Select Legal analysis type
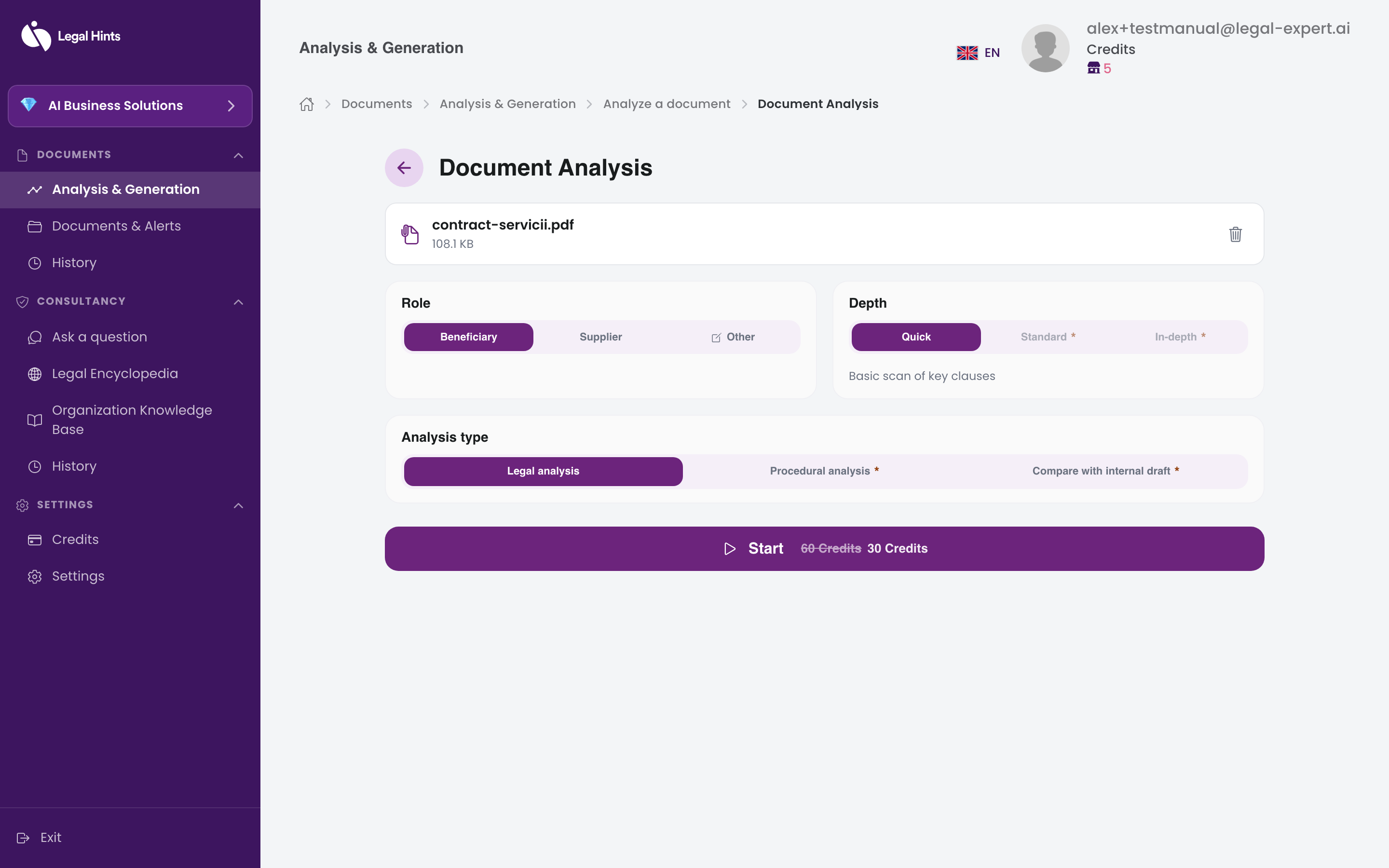This screenshot has height=868, width=1389. (x=543, y=471)
